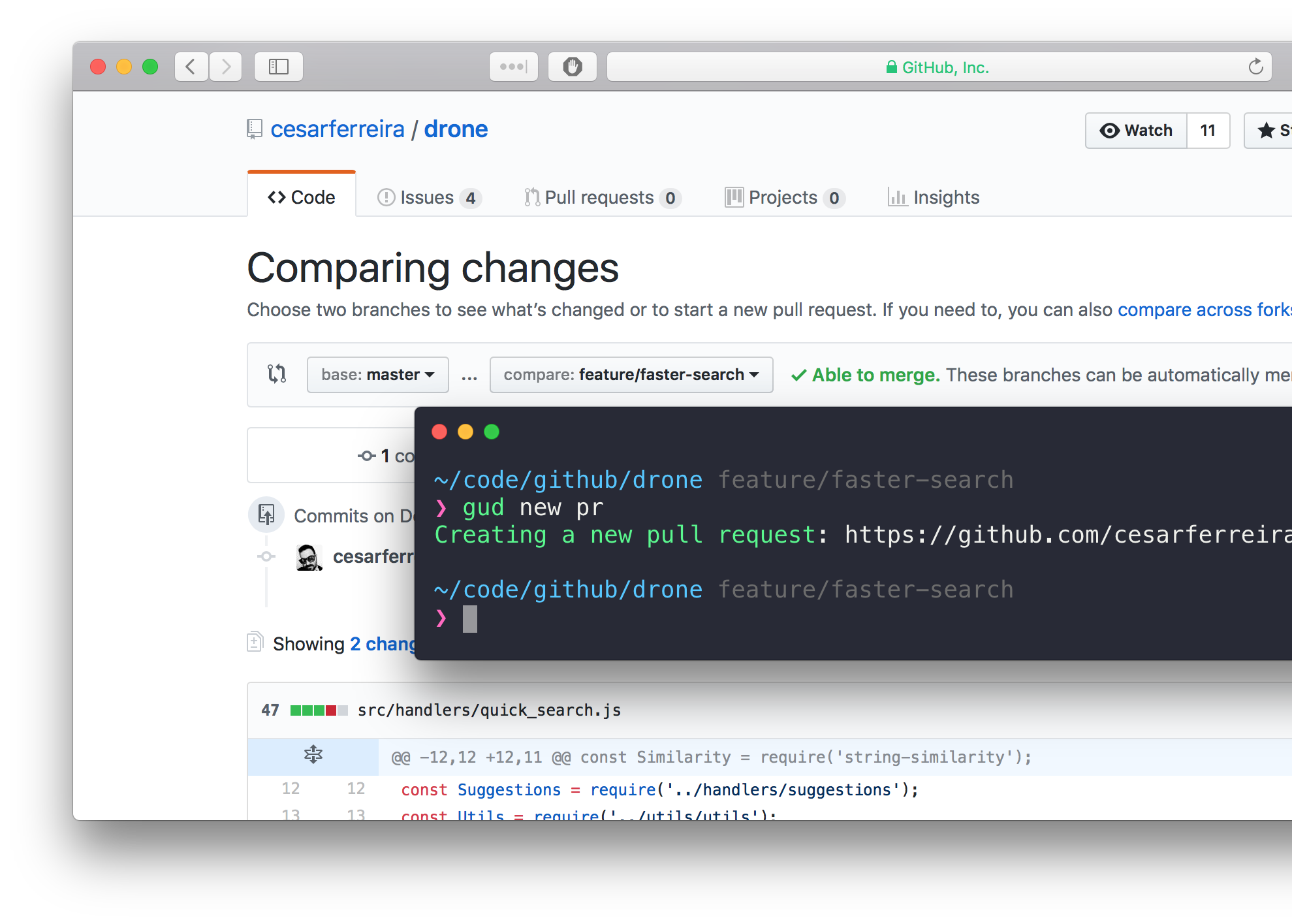Click the expand diff lines icon
Image resolution: width=1292 pixels, height=924 pixels.
313,756
